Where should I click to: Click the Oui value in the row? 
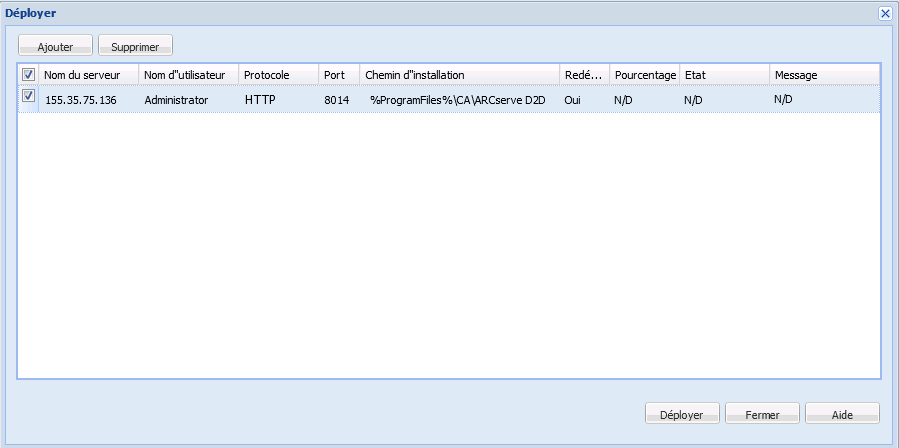point(573,100)
